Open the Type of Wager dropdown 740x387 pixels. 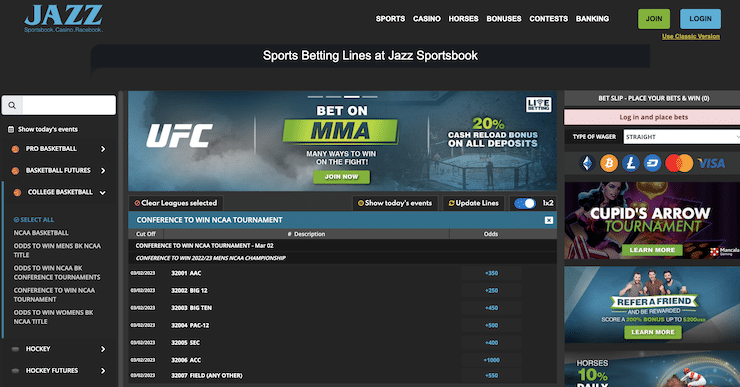tap(681, 137)
